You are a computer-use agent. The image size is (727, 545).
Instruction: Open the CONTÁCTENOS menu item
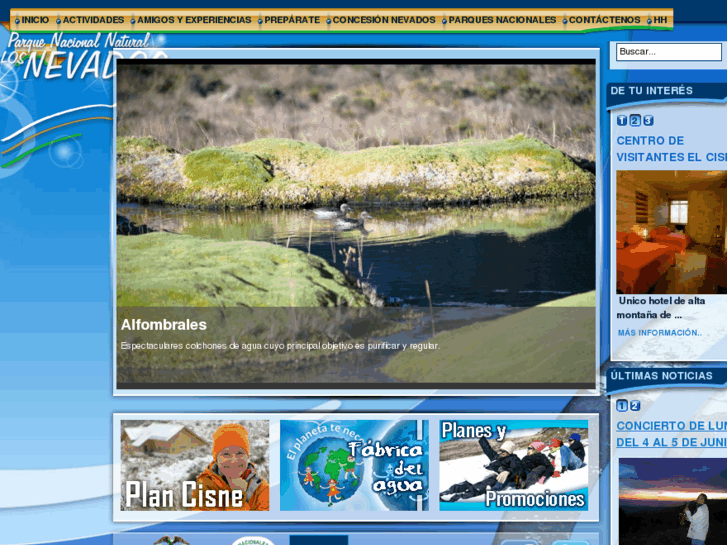pos(604,20)
